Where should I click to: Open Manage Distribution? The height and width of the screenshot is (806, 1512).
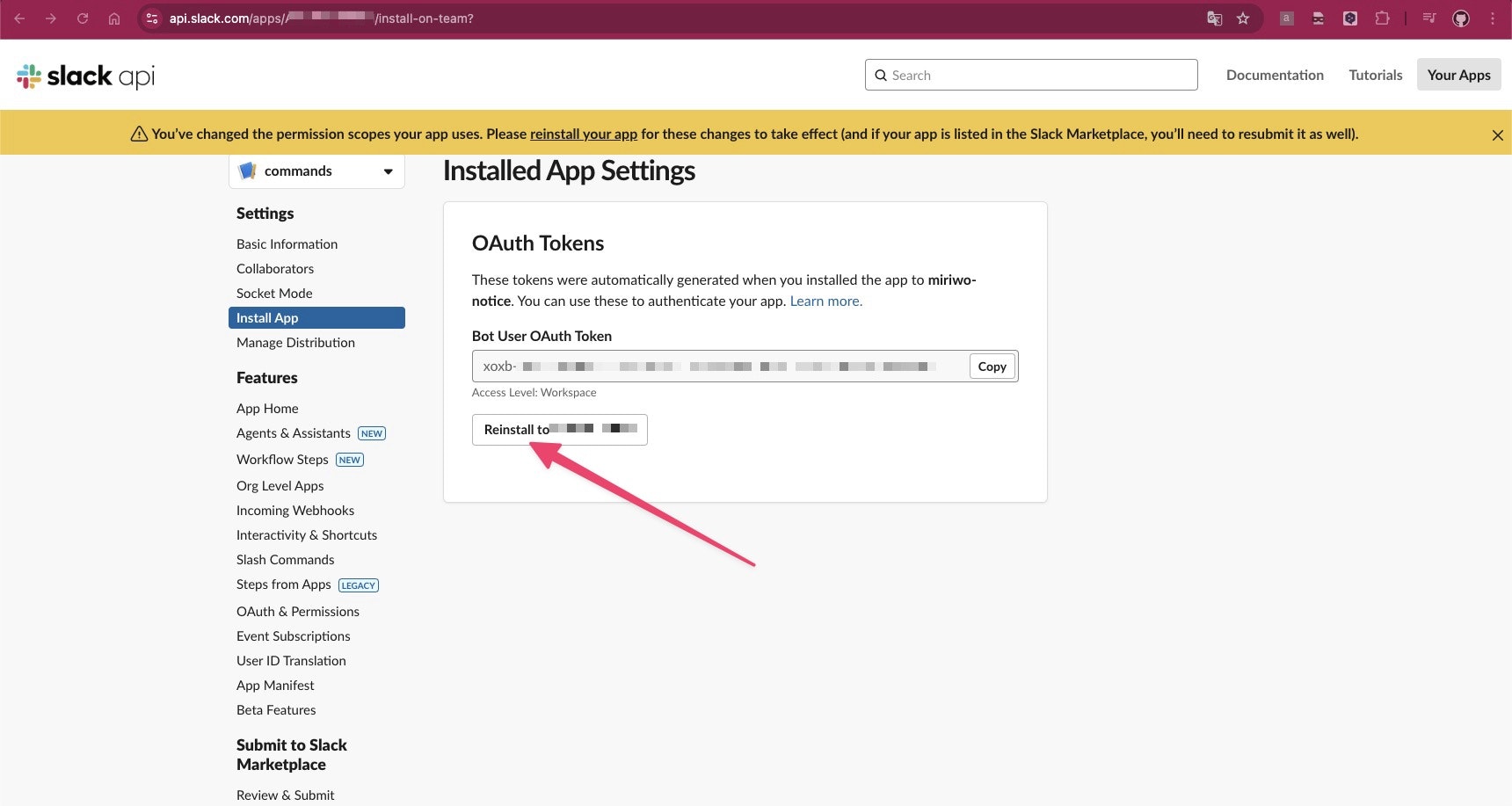[x=295, y=343]
